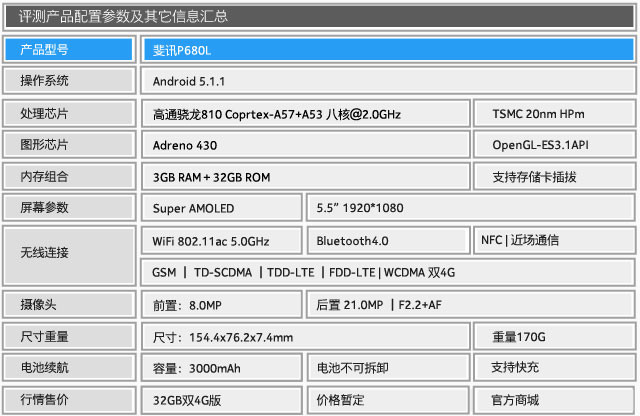Click the 处理芯片 row label
The image size is (640, 416).
tap(67, 114)
